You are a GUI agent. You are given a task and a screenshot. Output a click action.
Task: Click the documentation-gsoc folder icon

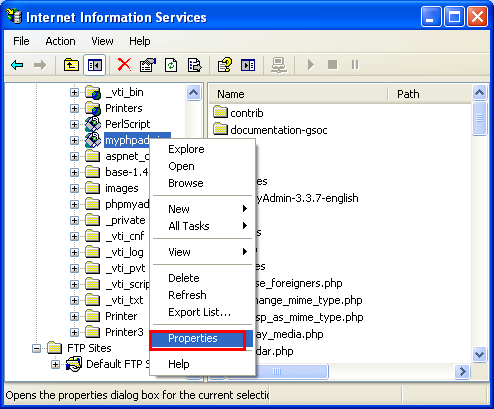[x=220, y=129]
